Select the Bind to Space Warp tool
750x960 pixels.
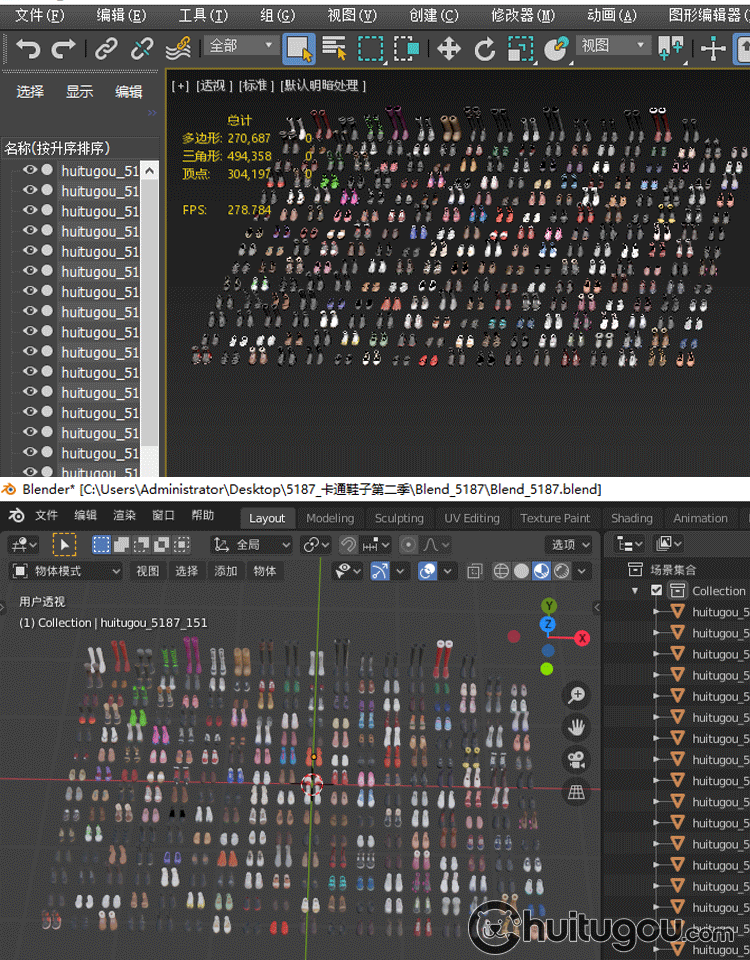tap(178, 48)
